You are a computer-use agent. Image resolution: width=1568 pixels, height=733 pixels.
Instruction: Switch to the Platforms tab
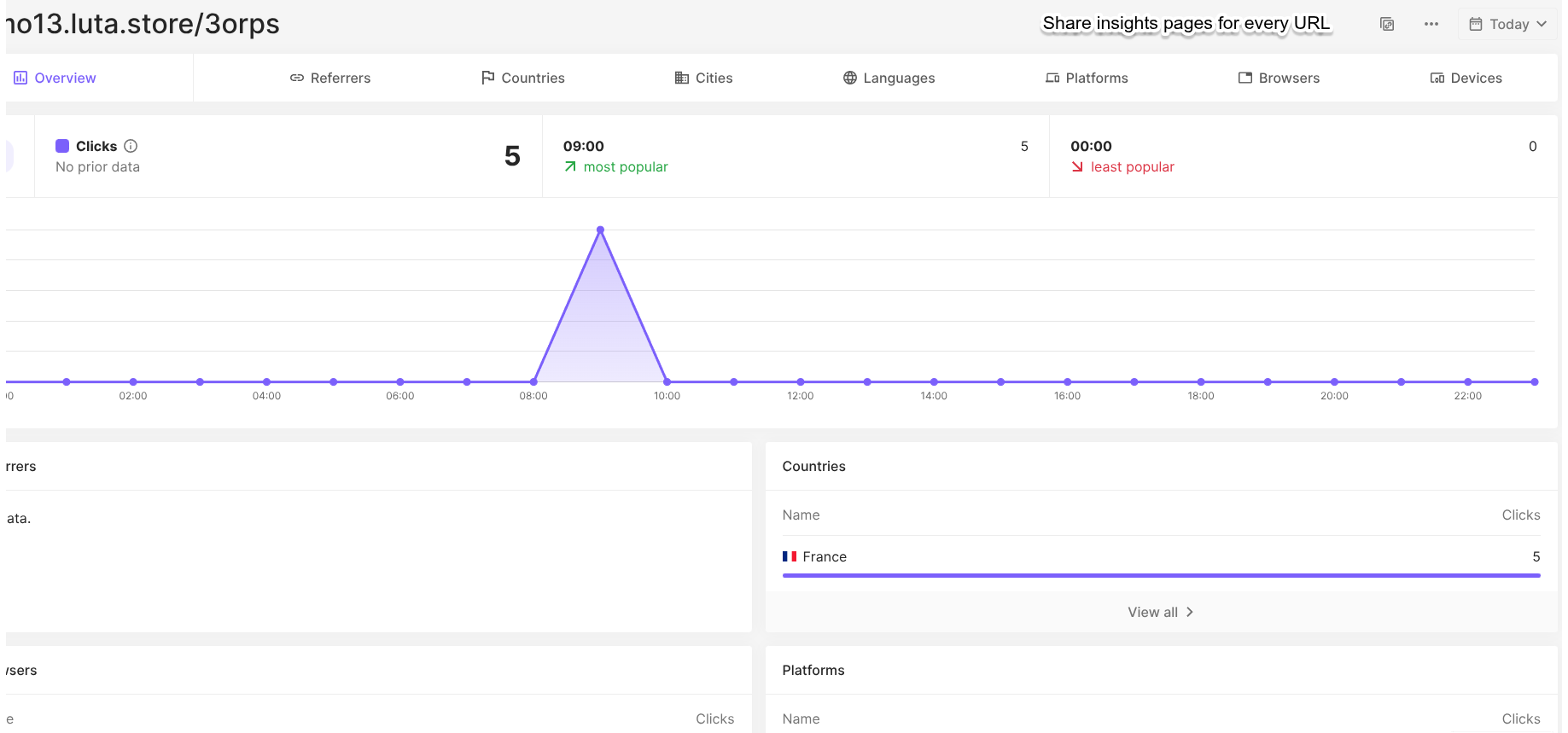[x=1087, y=78]
